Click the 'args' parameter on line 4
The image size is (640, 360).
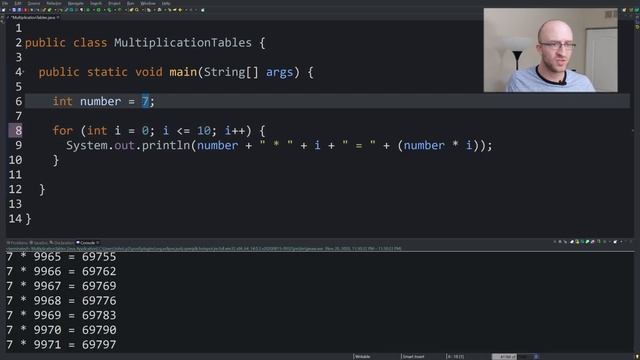coord(280,72)
